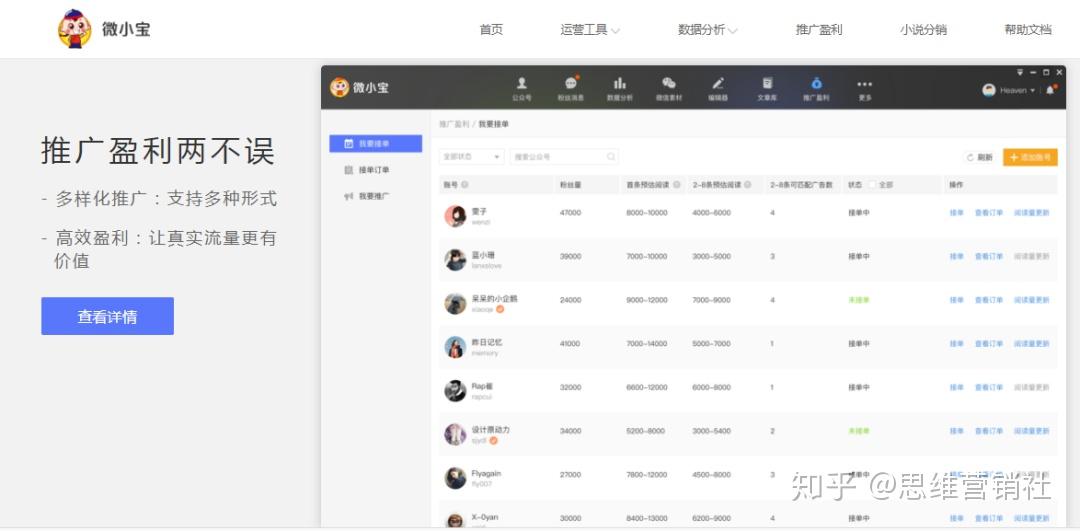The height and width of the screenshot is (531, 1080).
Task: Open the 编辑器 pencil icon
Action: coord(718,83)
